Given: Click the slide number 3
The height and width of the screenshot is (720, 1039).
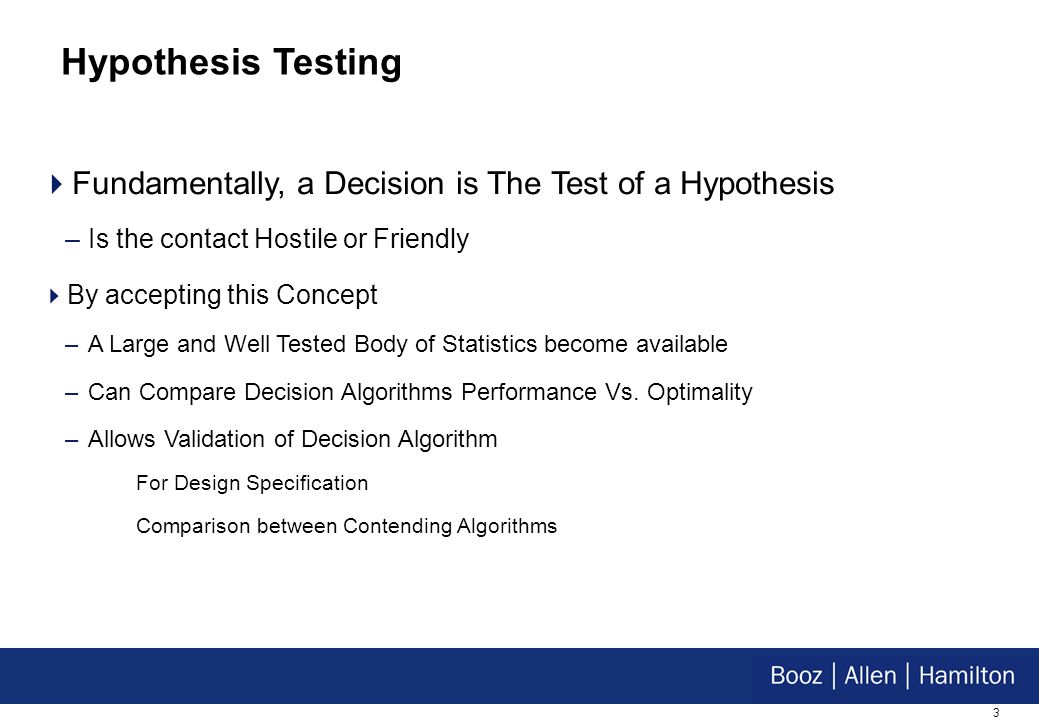Looking at the screenshot, I should (x=996, y=713).
